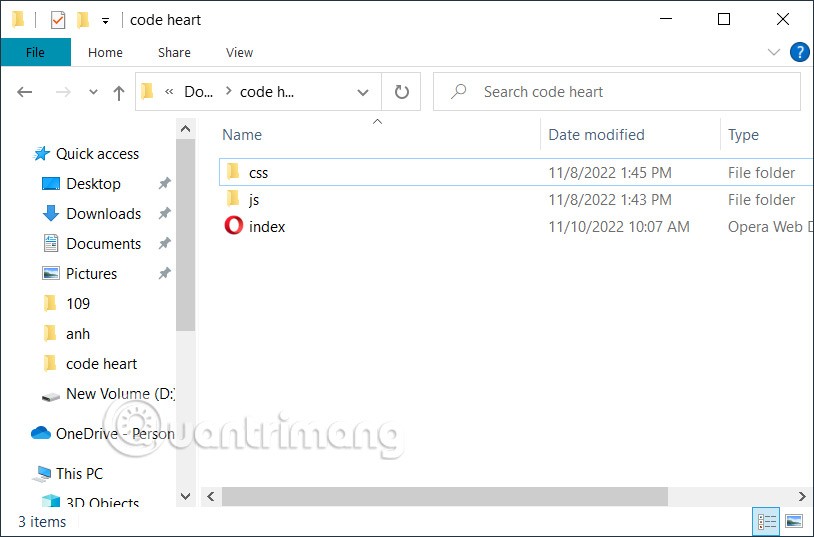Navigate back with the left arrow

click(26, 92)
